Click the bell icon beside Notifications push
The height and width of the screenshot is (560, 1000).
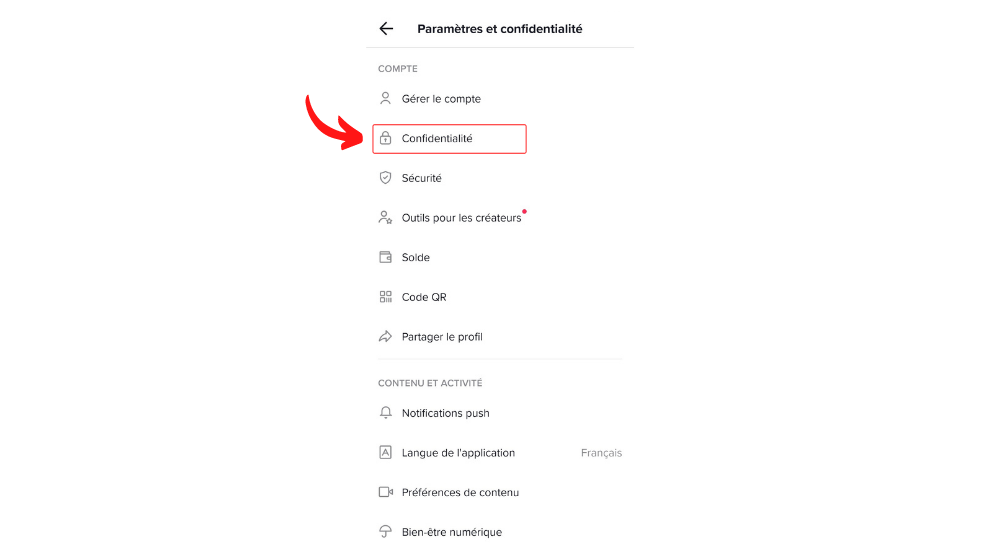385,413
